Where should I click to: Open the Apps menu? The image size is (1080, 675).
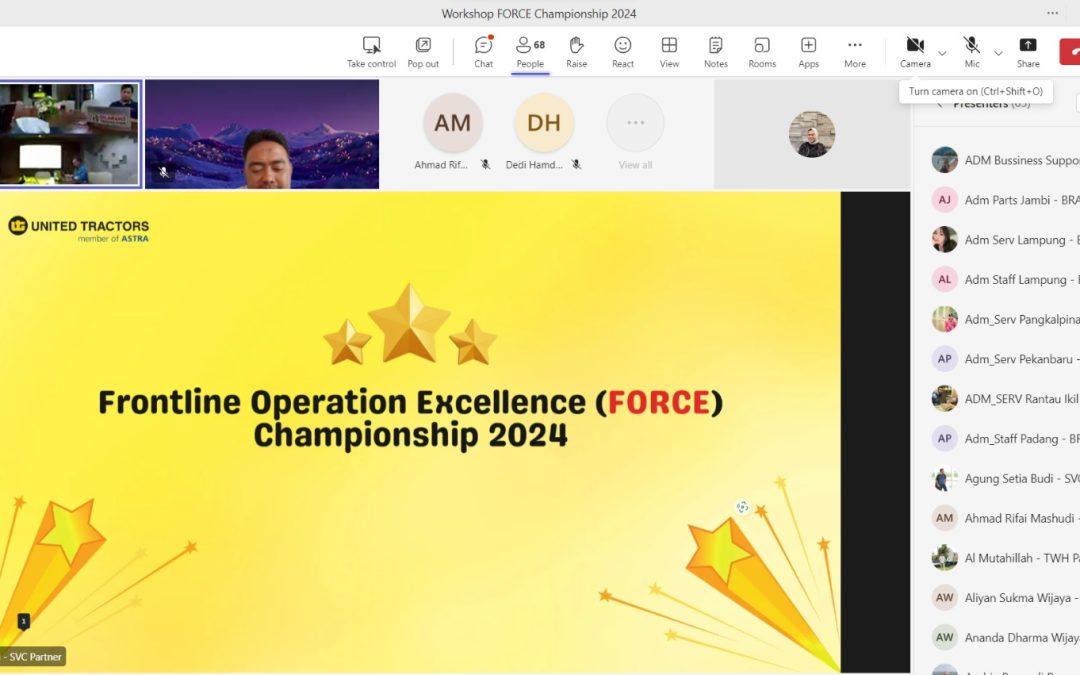pos(809,52)
